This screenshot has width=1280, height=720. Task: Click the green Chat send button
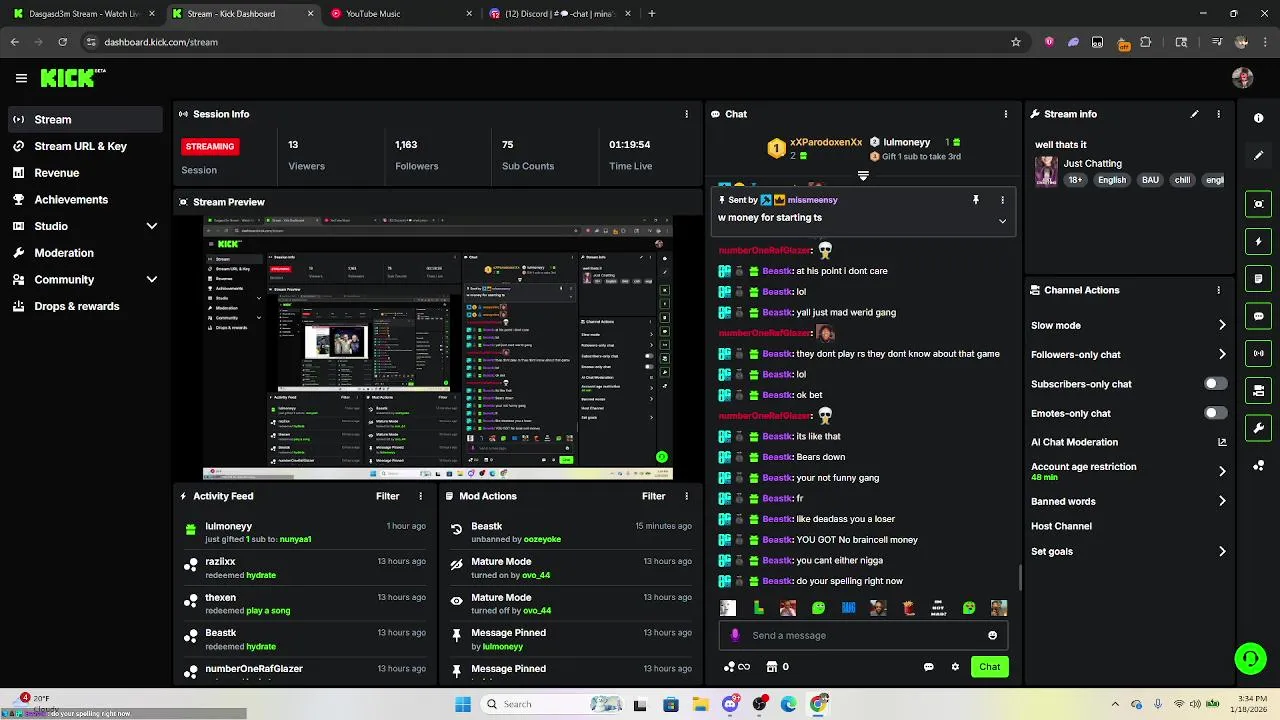click(x=989, y=667)
